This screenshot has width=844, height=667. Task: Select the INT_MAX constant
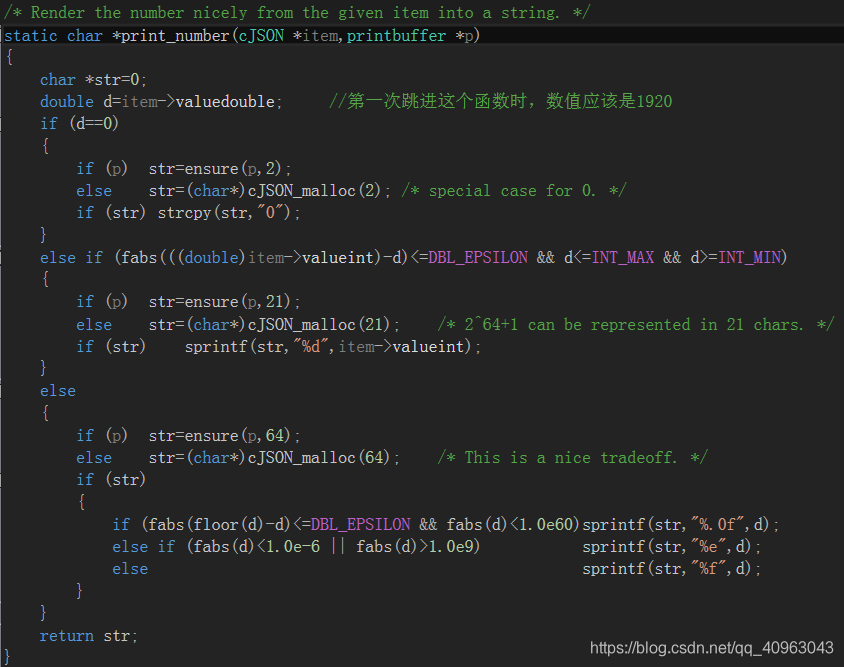[623, 257]
